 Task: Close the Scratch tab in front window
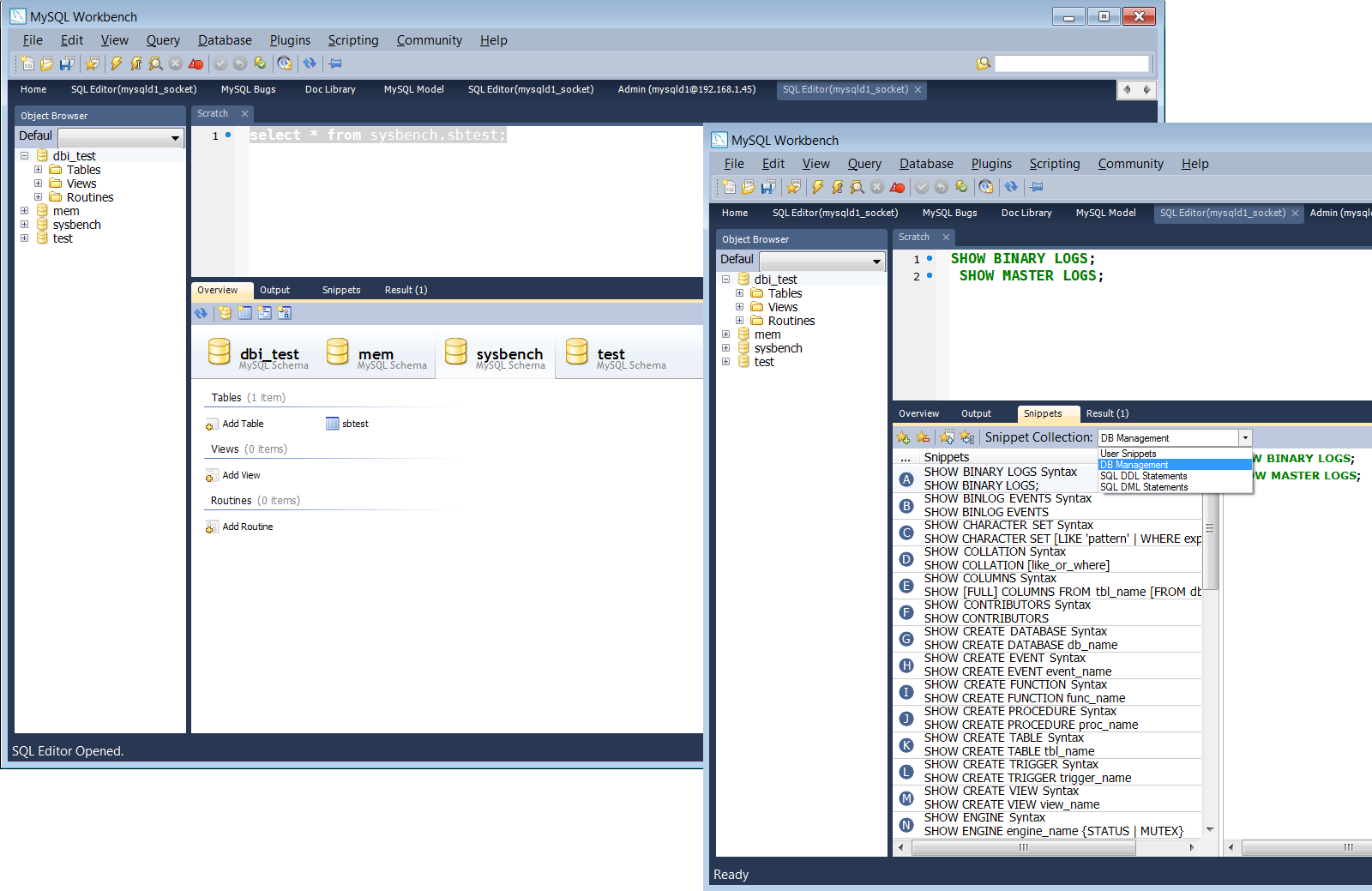(946, 238)
